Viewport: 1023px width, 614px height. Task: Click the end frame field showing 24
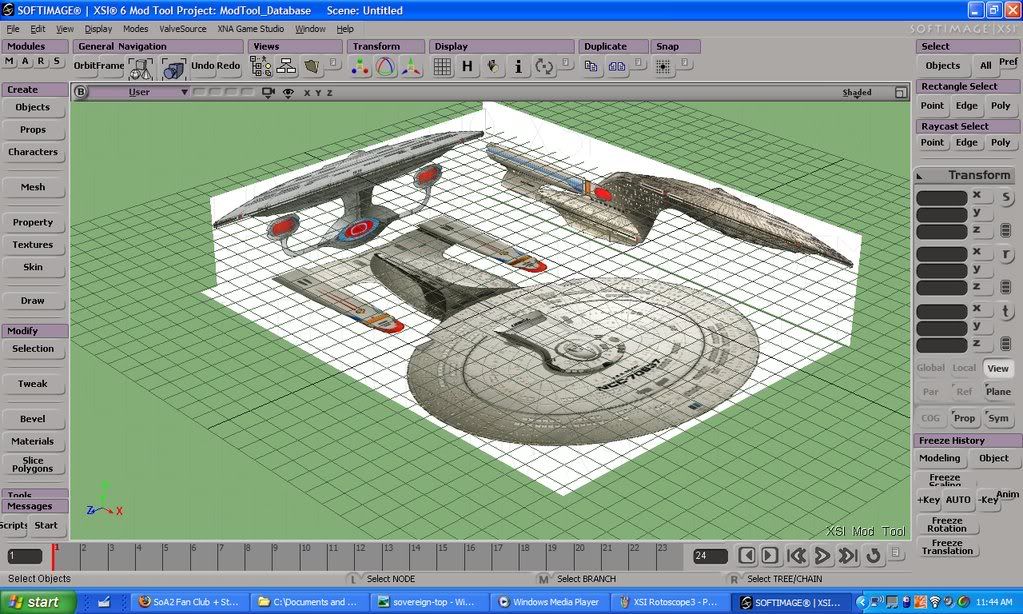pyautogui.click(x=710, y=556)
